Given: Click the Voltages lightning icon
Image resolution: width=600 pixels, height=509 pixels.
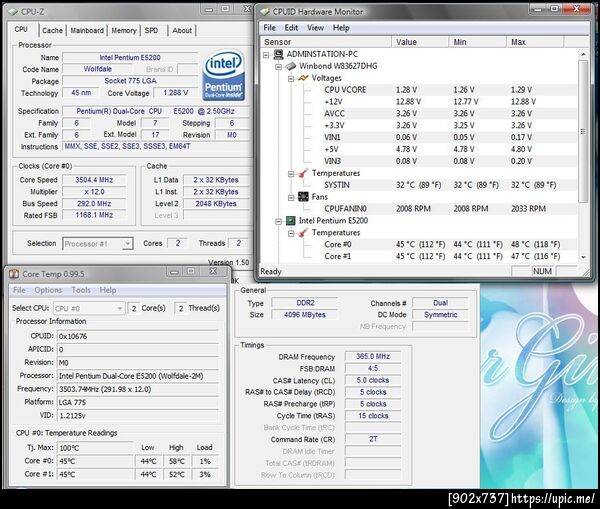Looking at the screenshot, I should click(303, 78).
